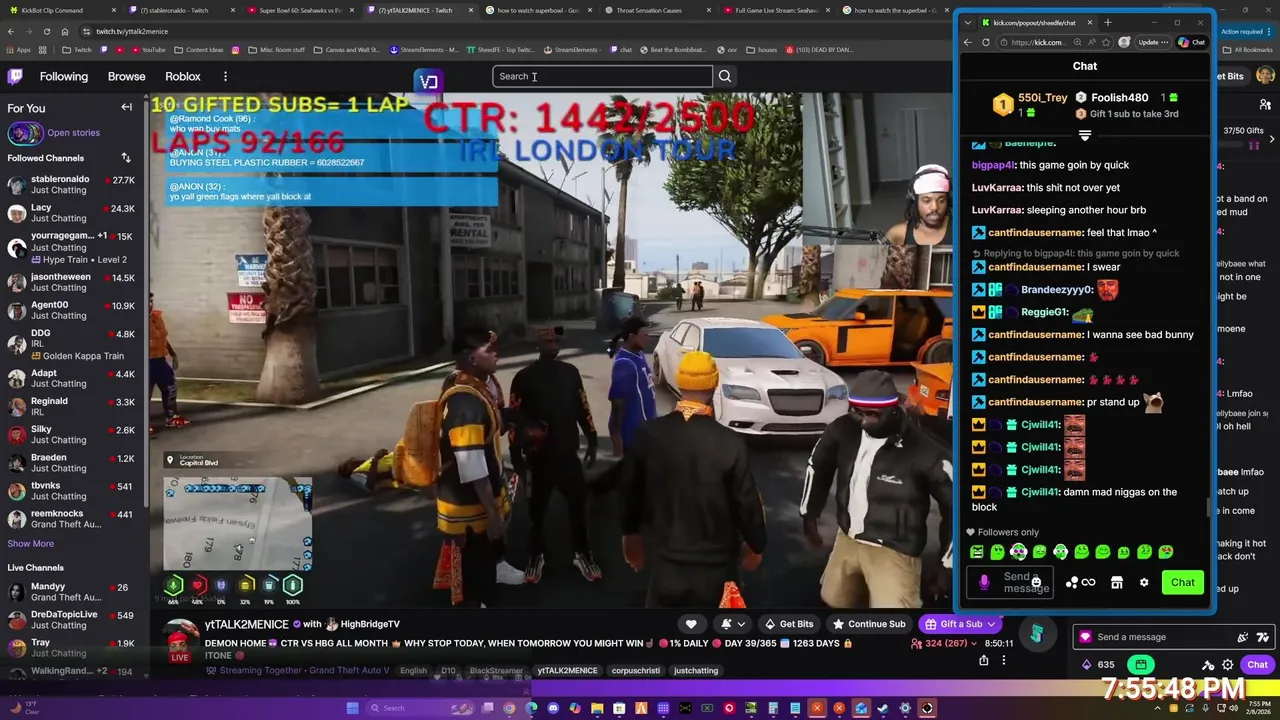1280x720 pixels.
Task: Expand the Kick gift leaderboard handle
Action: pos(1085,135)
